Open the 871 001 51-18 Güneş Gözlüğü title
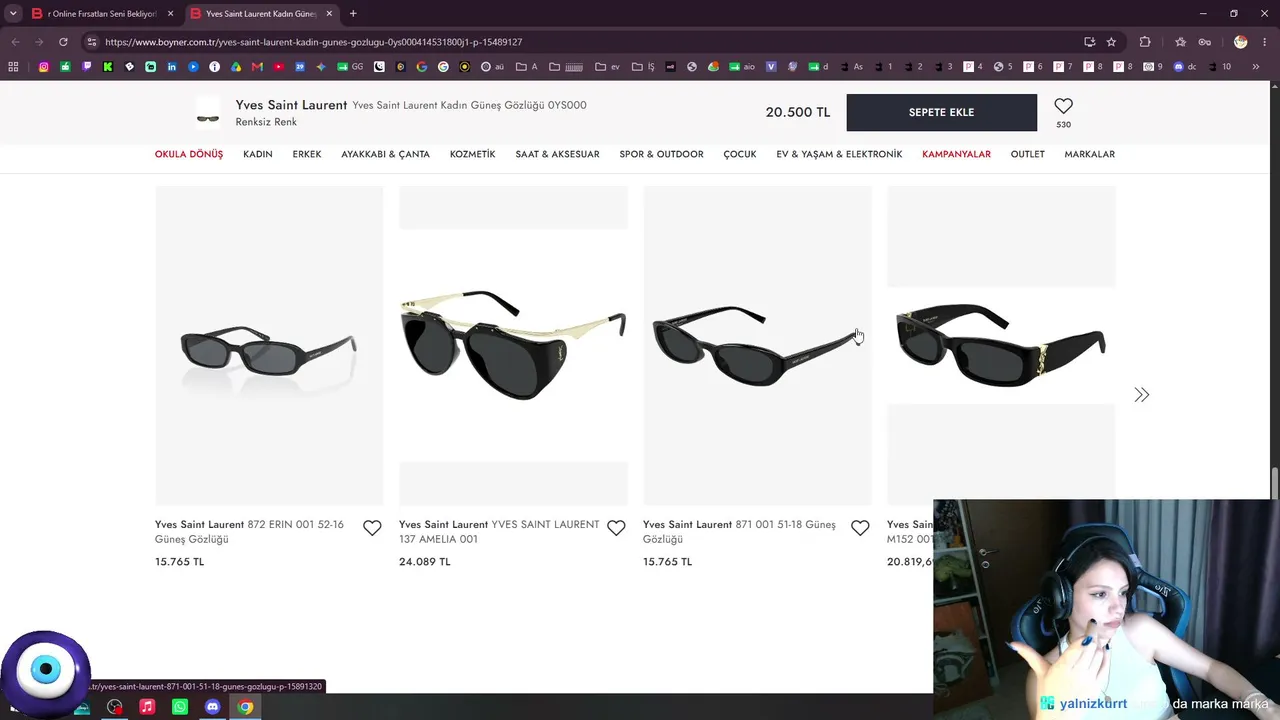Screen dimensions: 1280x720 739,532
